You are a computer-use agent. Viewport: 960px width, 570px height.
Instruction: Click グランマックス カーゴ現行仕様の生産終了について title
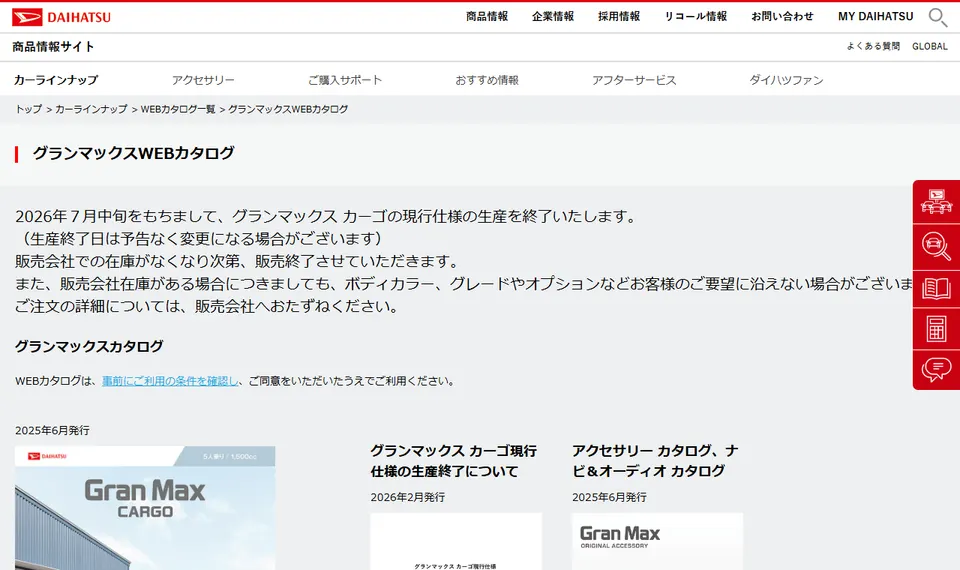click(x=454, y=461)
